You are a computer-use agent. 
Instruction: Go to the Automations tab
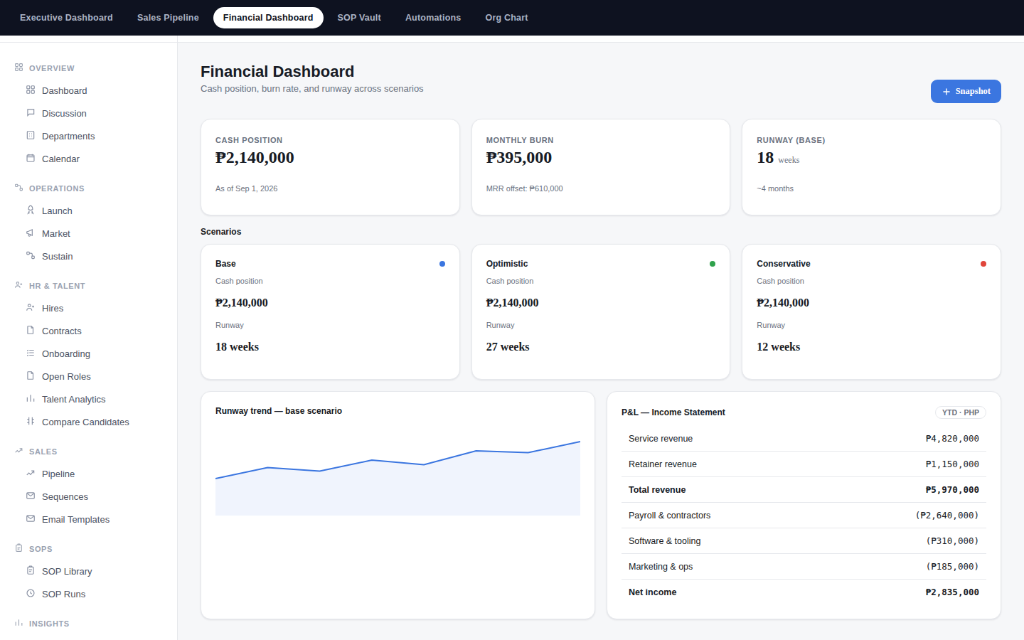(x=433, y=18)
